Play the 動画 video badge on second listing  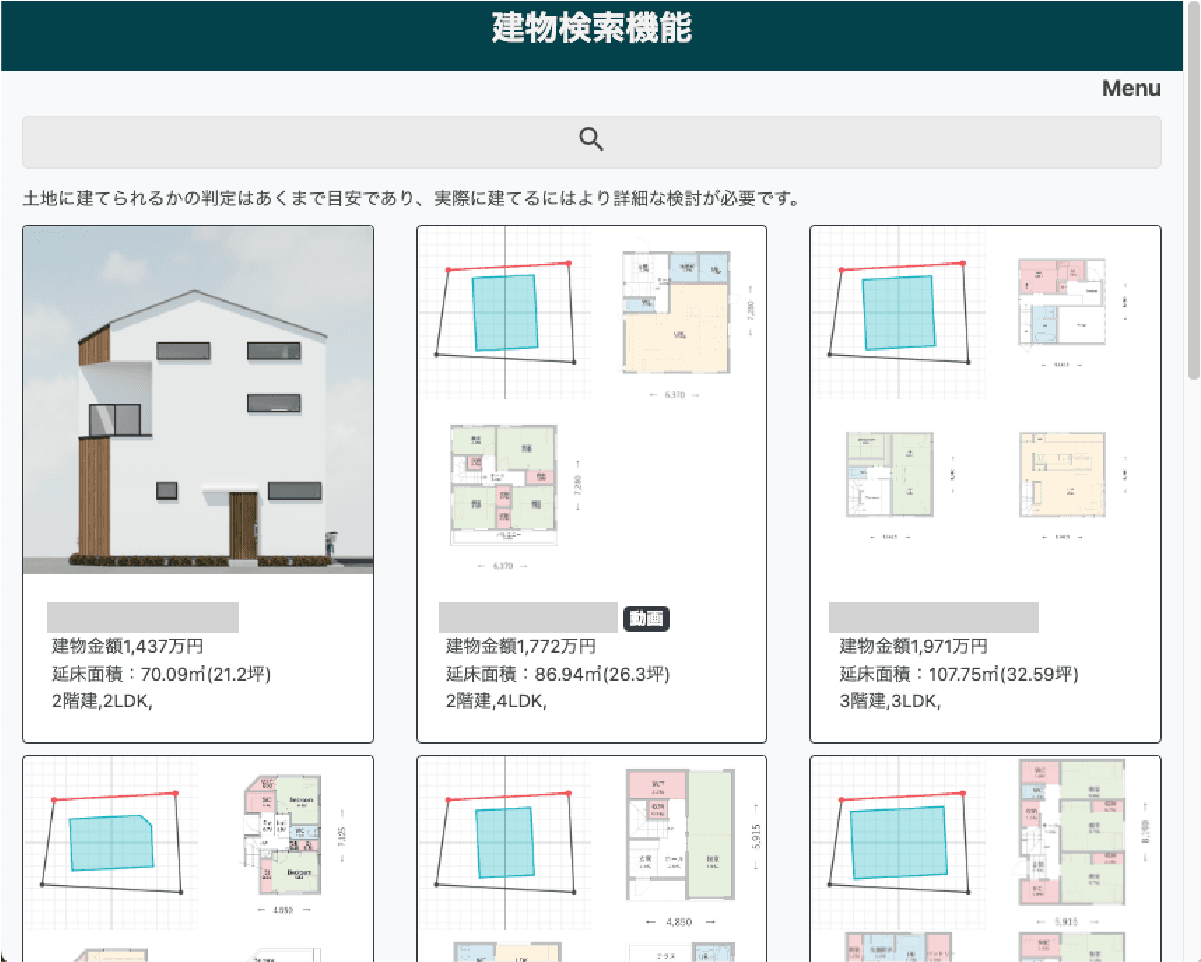[646, 619]
